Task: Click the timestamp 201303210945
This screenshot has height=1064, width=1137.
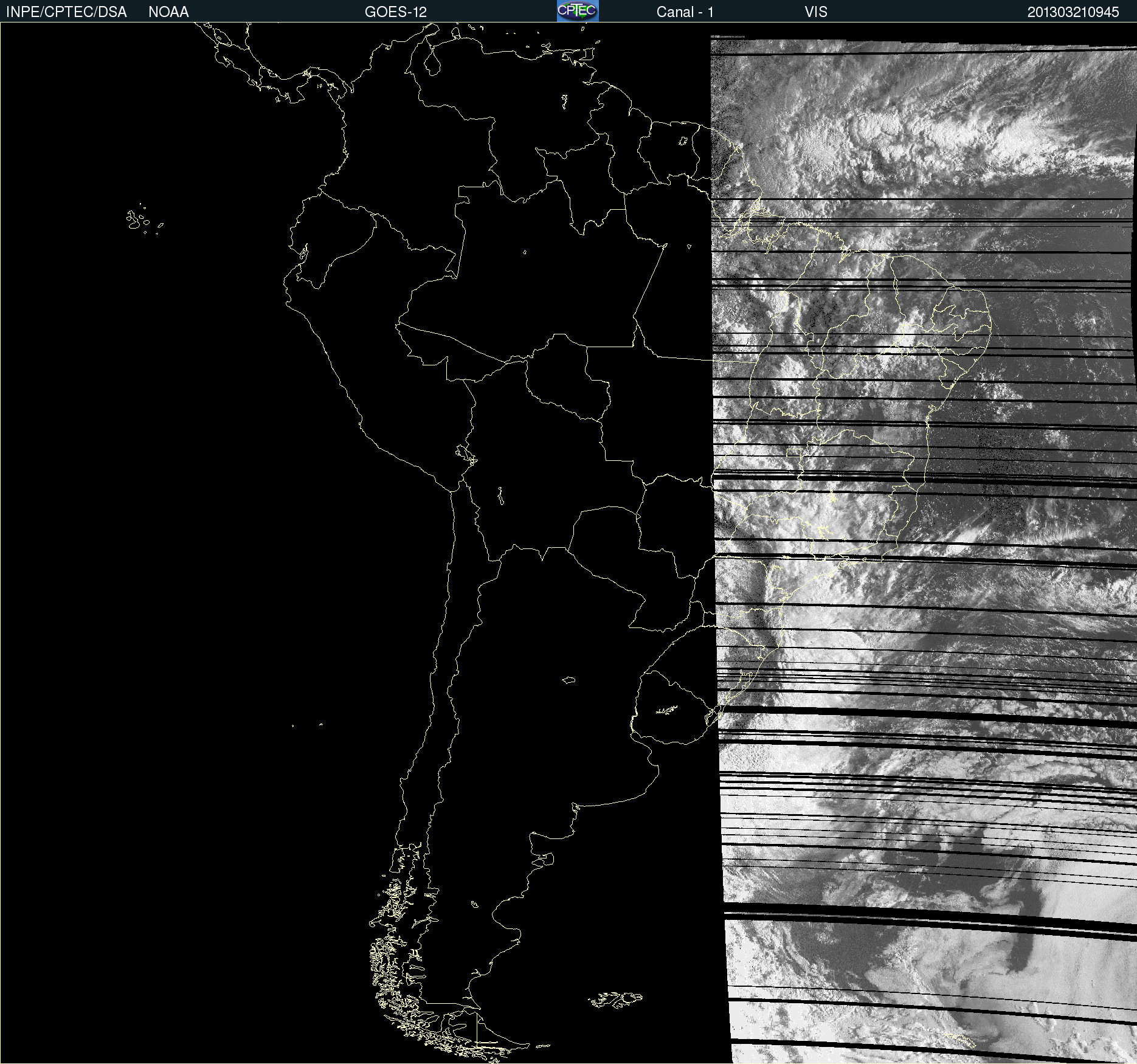Action: click(x=1073, y=12)
